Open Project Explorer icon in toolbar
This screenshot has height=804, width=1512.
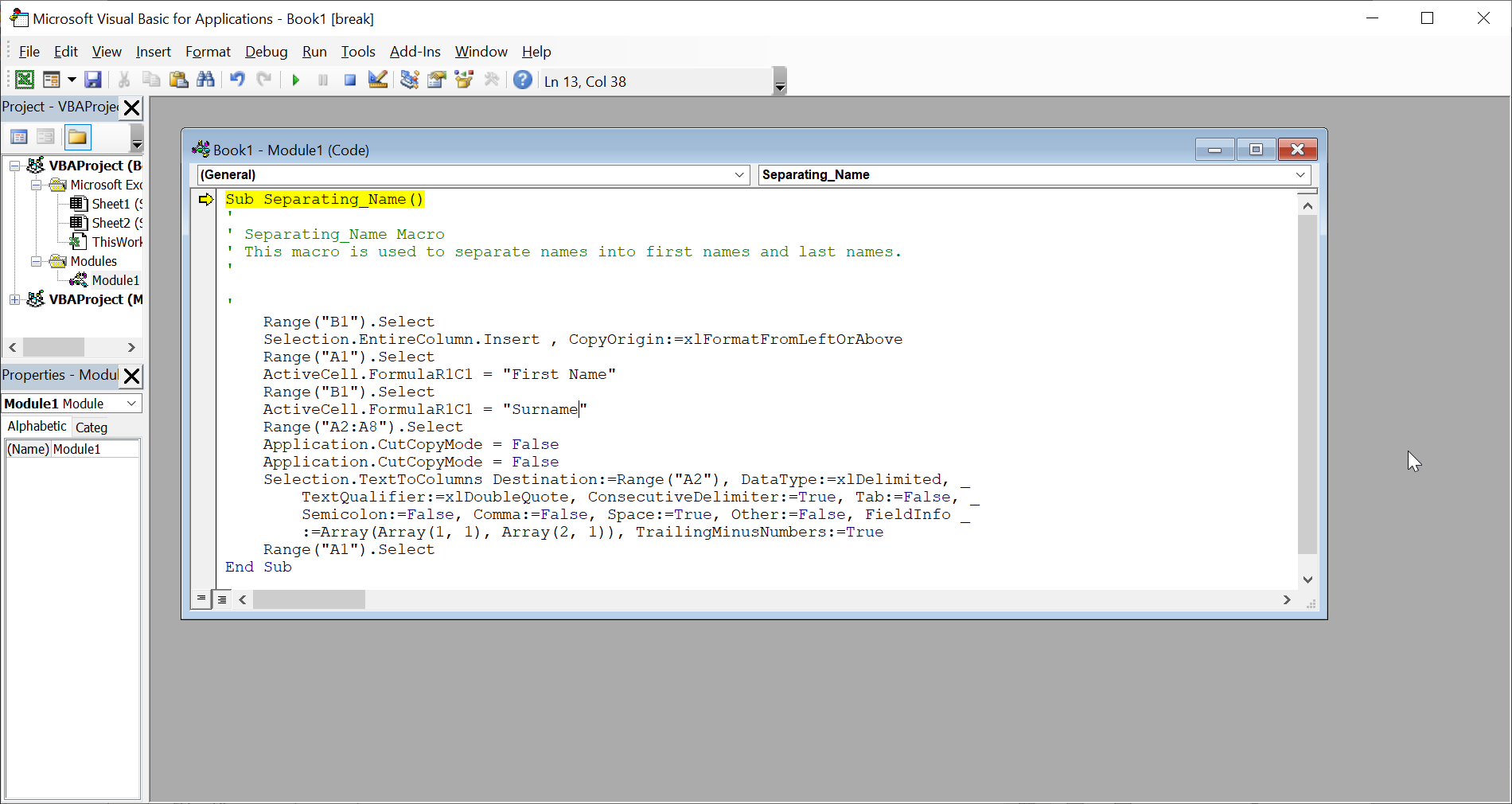coord(409,80)
